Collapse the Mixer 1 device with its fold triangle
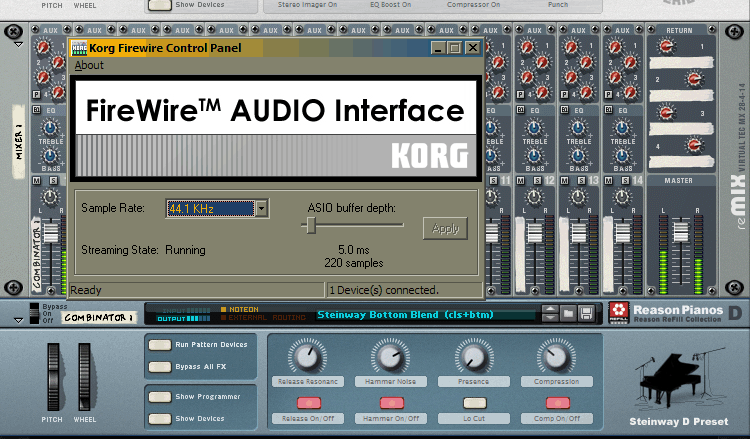Screen dimensions: 750x439 click(x=18, y=44)
